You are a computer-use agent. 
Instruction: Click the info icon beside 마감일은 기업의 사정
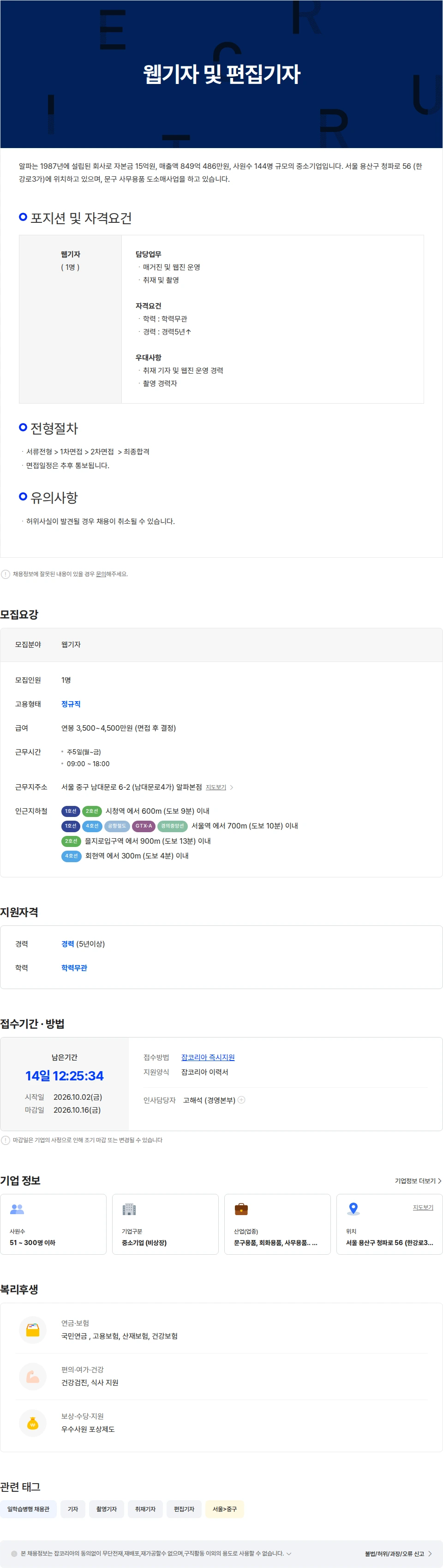6,1140
